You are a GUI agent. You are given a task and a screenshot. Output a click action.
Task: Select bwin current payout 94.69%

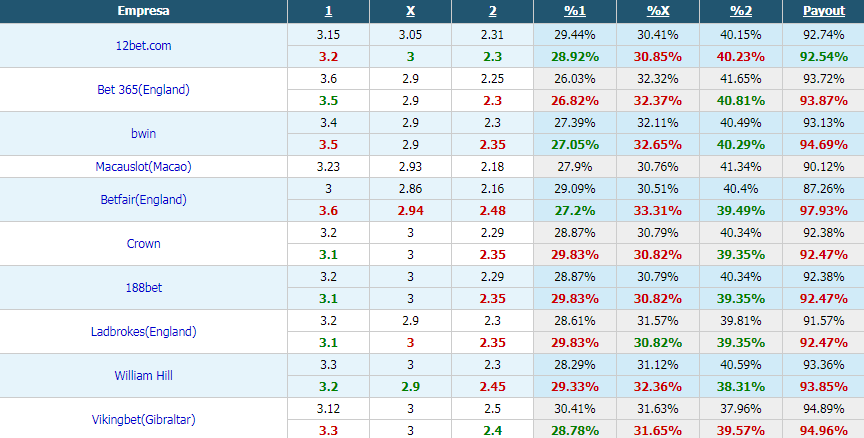tap(824, 145)
